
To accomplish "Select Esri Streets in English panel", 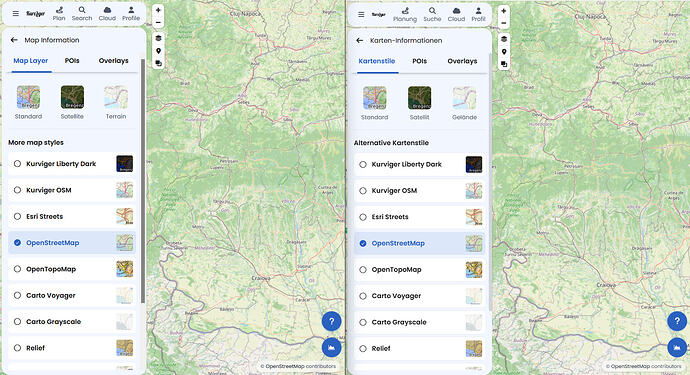I will (x=72, y=217).
